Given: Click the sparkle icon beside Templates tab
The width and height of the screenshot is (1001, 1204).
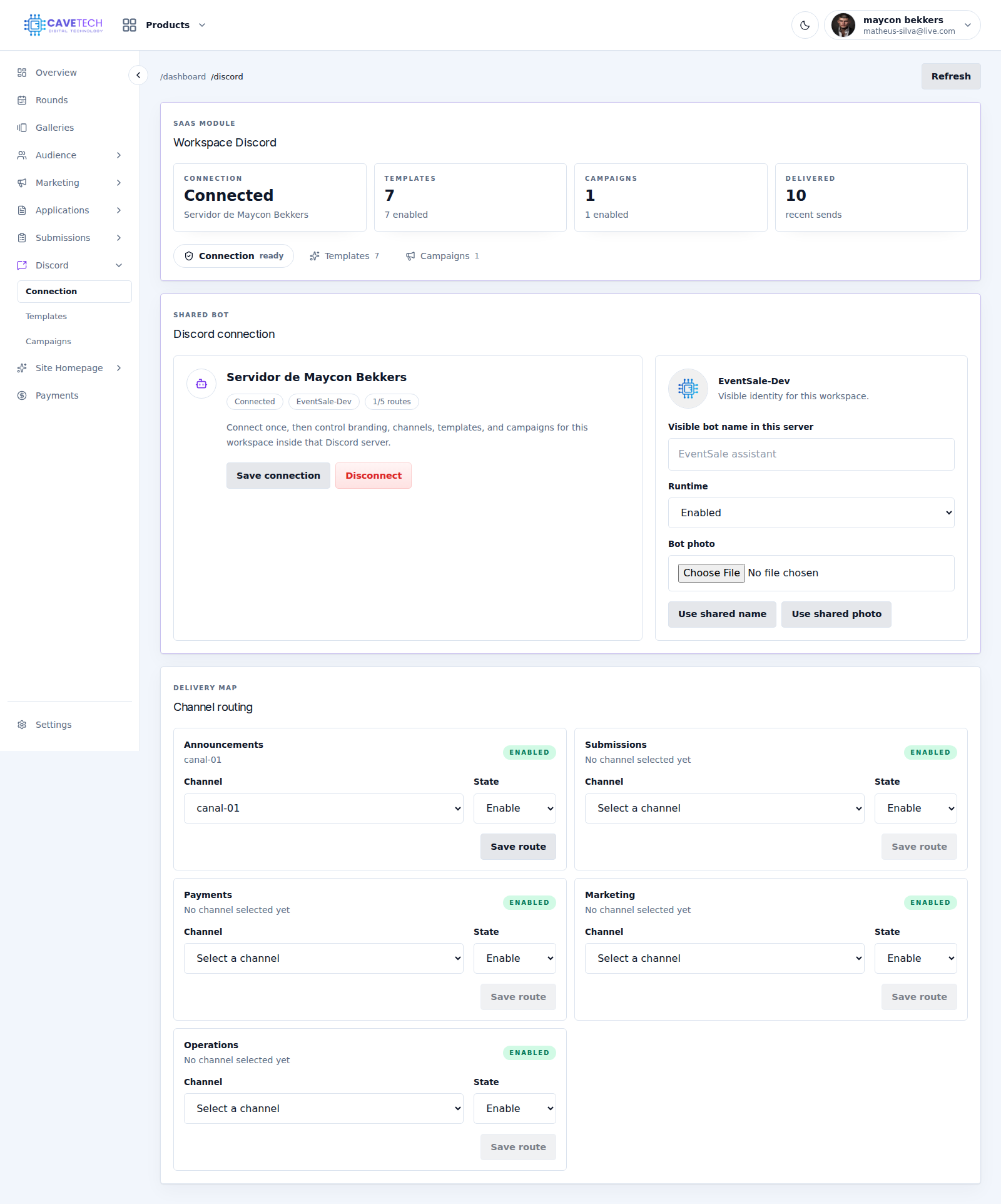Looking at the screenshot, I should pos(315,256).
